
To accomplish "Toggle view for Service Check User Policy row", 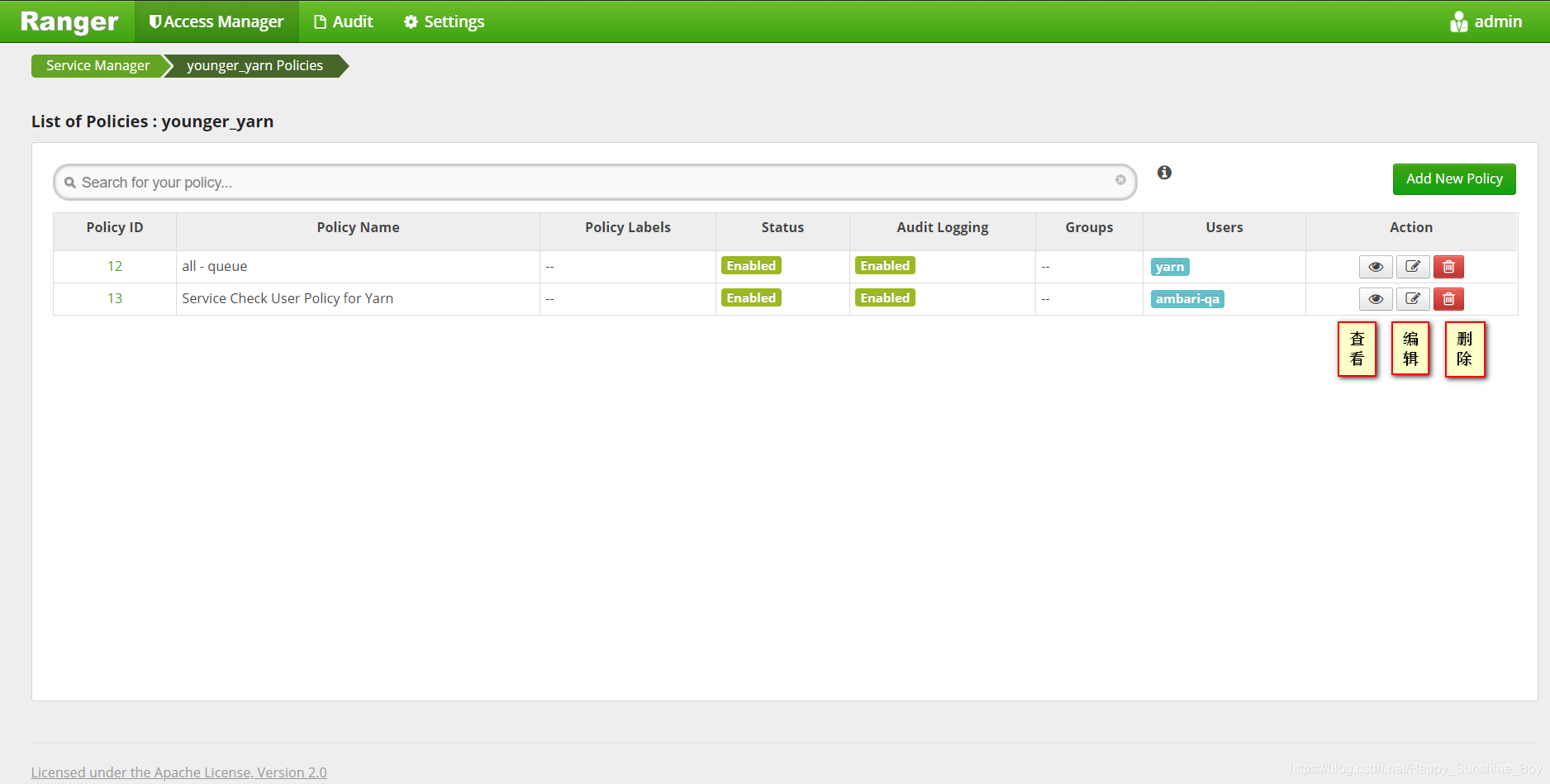I will (x=1375, y=298).
